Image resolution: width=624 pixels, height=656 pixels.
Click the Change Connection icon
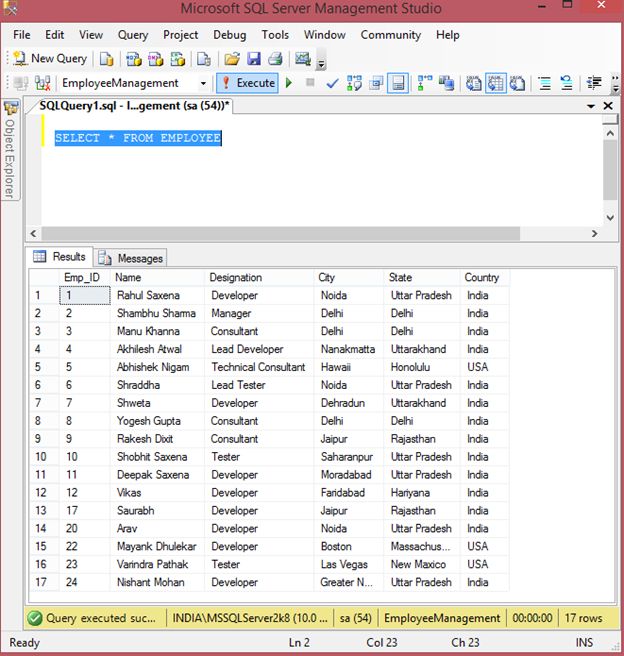pyautogui.click(x=43, y=83)
